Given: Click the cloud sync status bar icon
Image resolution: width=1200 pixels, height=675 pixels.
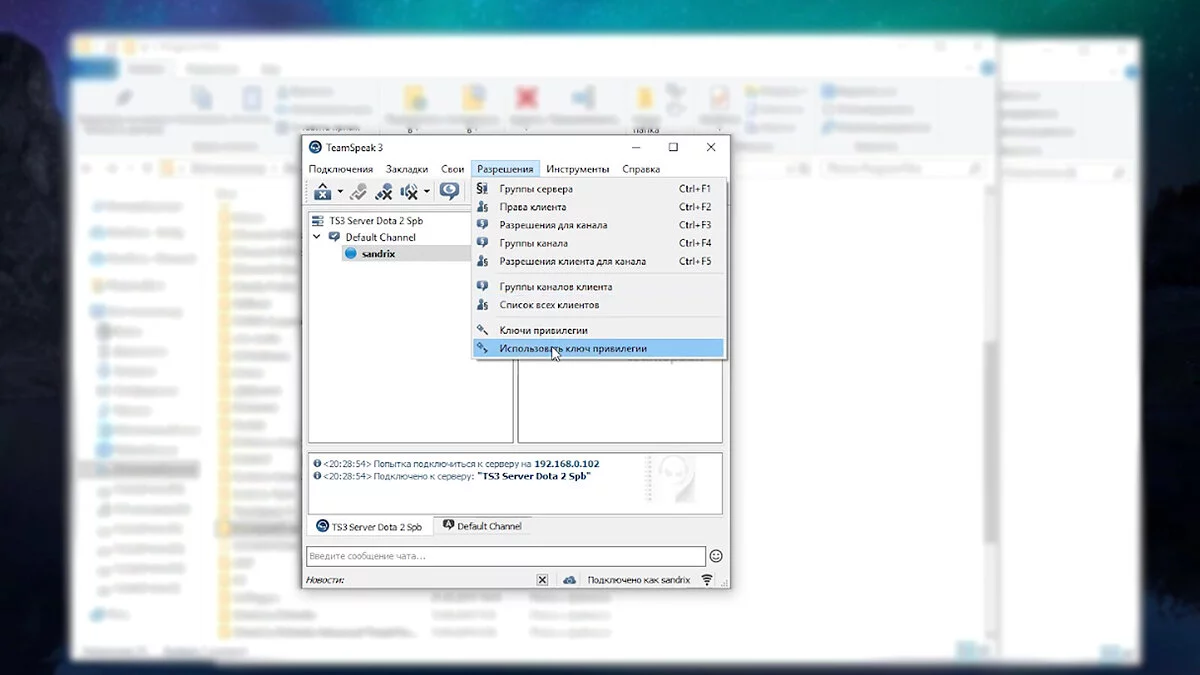Looking at the screenshot, I should pos(569,580).
